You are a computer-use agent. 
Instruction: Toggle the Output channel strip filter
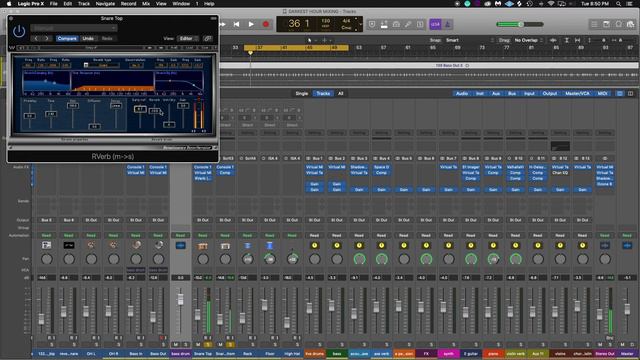click(x=549, y=93)
